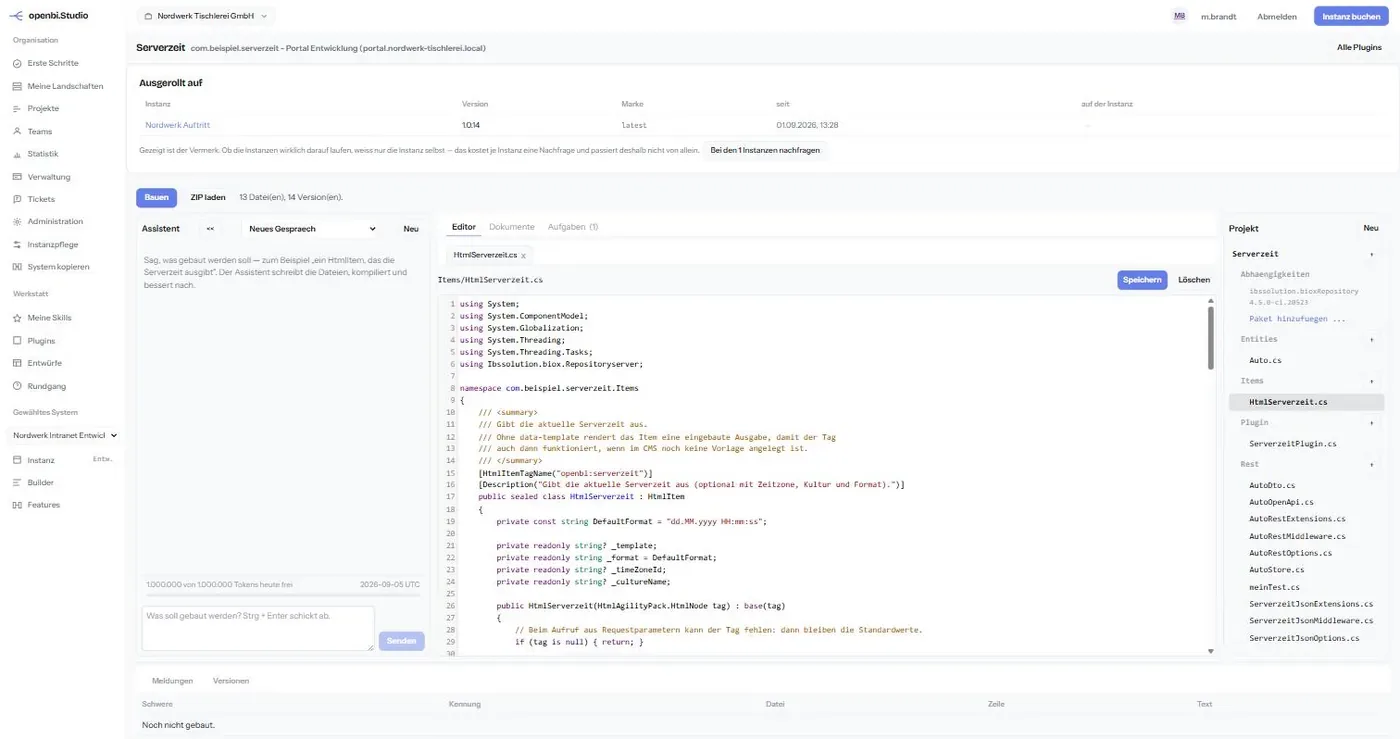Click Abmelden to log out
The width and height of the screenshot is (1400, 739).
point(1277,16)
